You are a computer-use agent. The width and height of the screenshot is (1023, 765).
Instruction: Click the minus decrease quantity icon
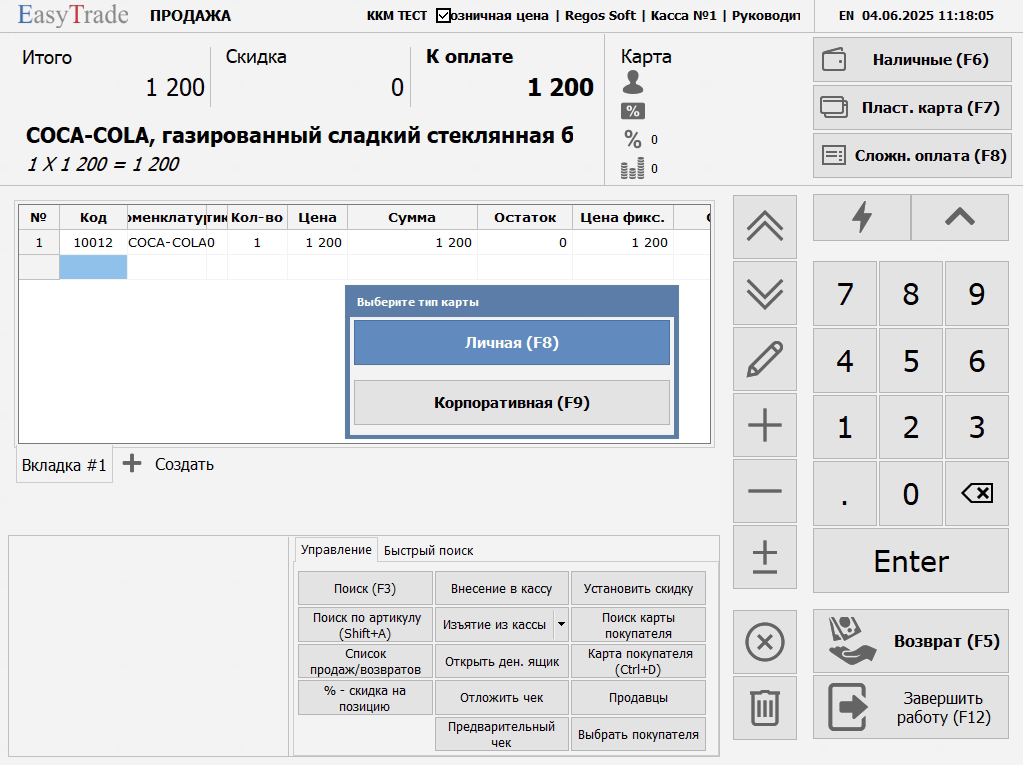[765, 492]
